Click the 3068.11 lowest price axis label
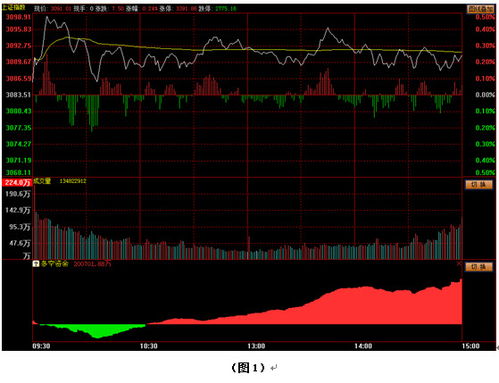This screenshot has width=499, height=383. 18,173
